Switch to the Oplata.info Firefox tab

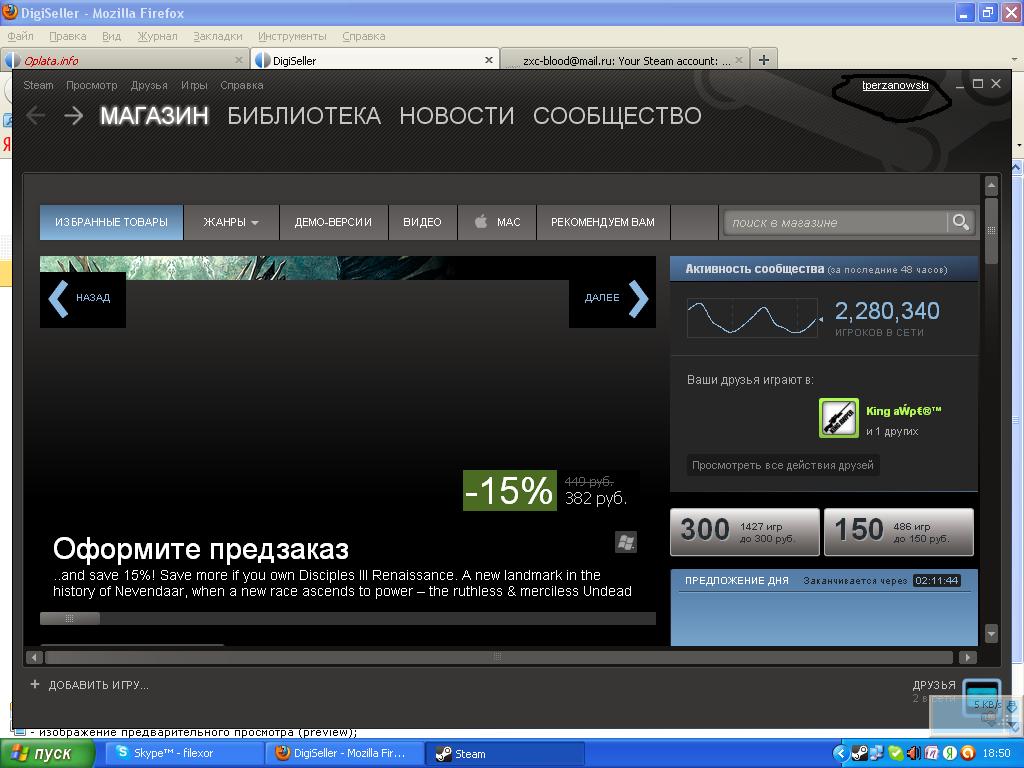pos(125,60)
